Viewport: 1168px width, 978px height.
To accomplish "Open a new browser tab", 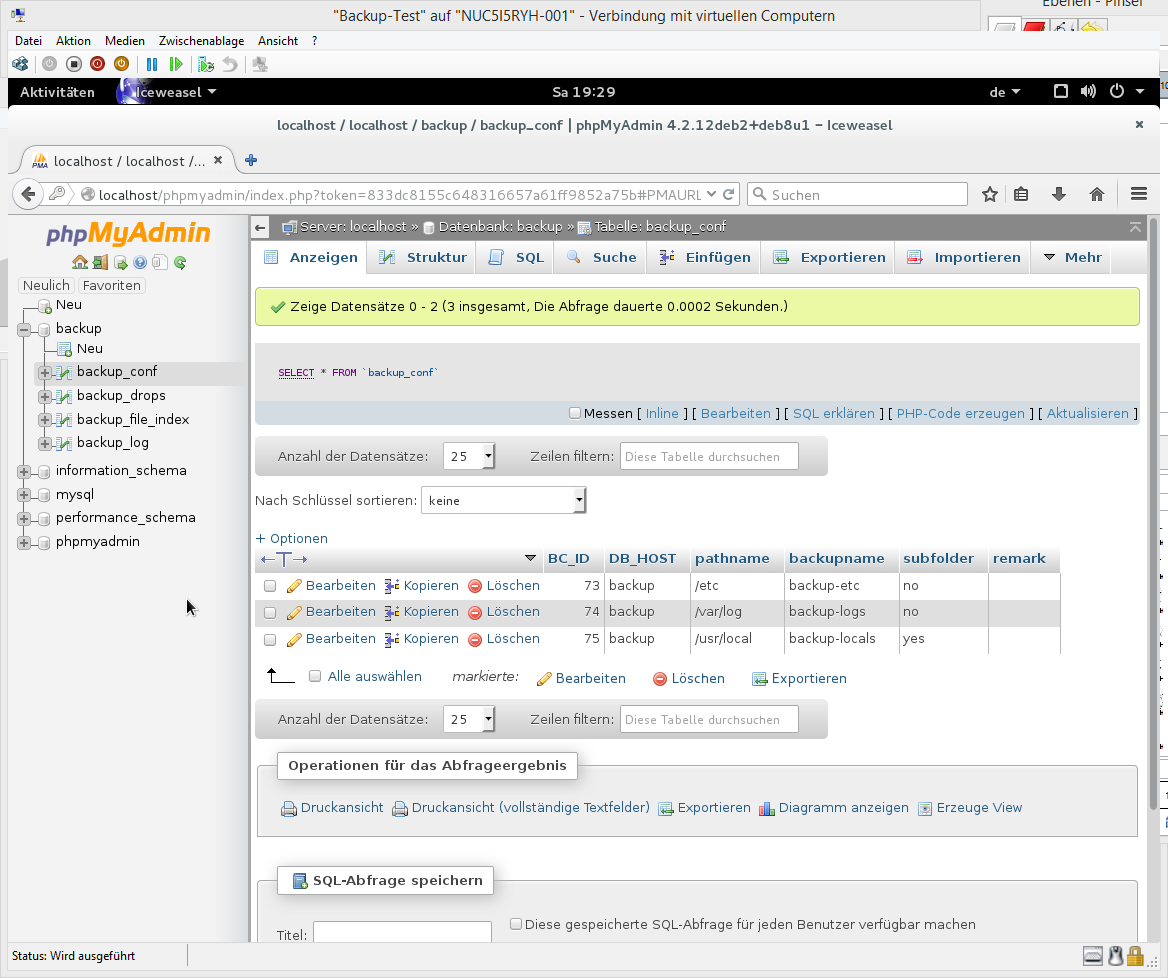I will (251, 160).
